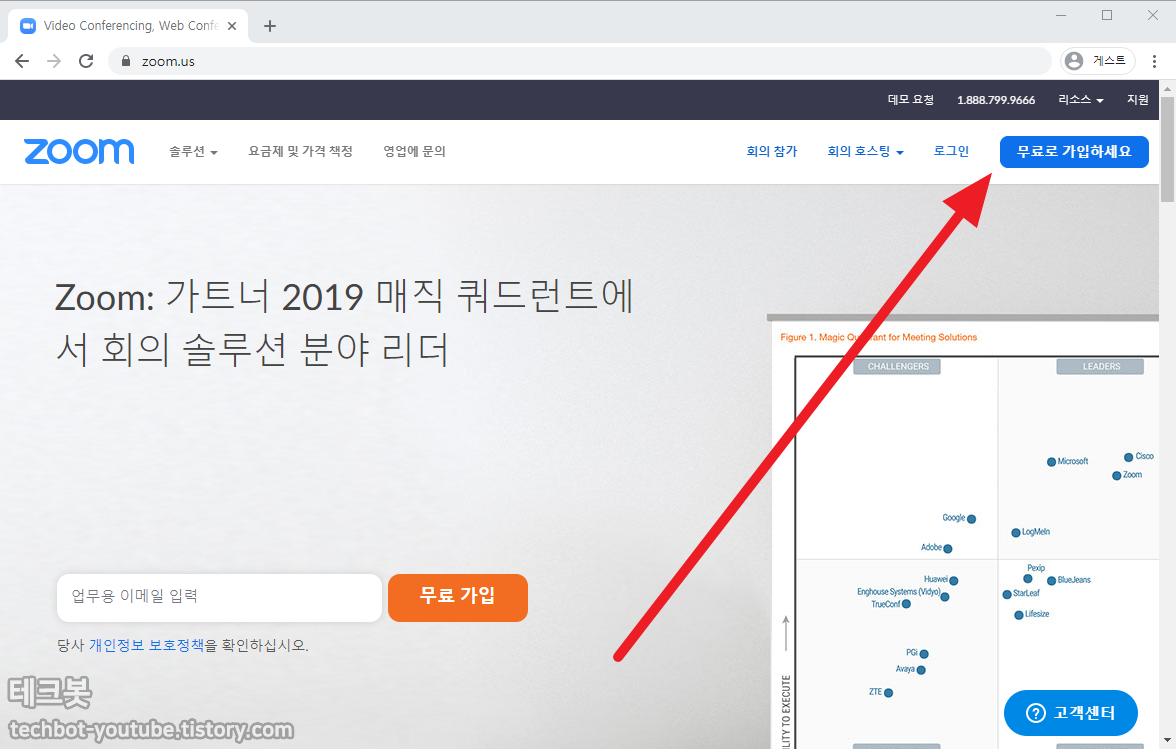The height and width of the screenshot is (749, 1176).
Task: Focus the 업무용 이메일 입력 field
Action: coord(220,598)
